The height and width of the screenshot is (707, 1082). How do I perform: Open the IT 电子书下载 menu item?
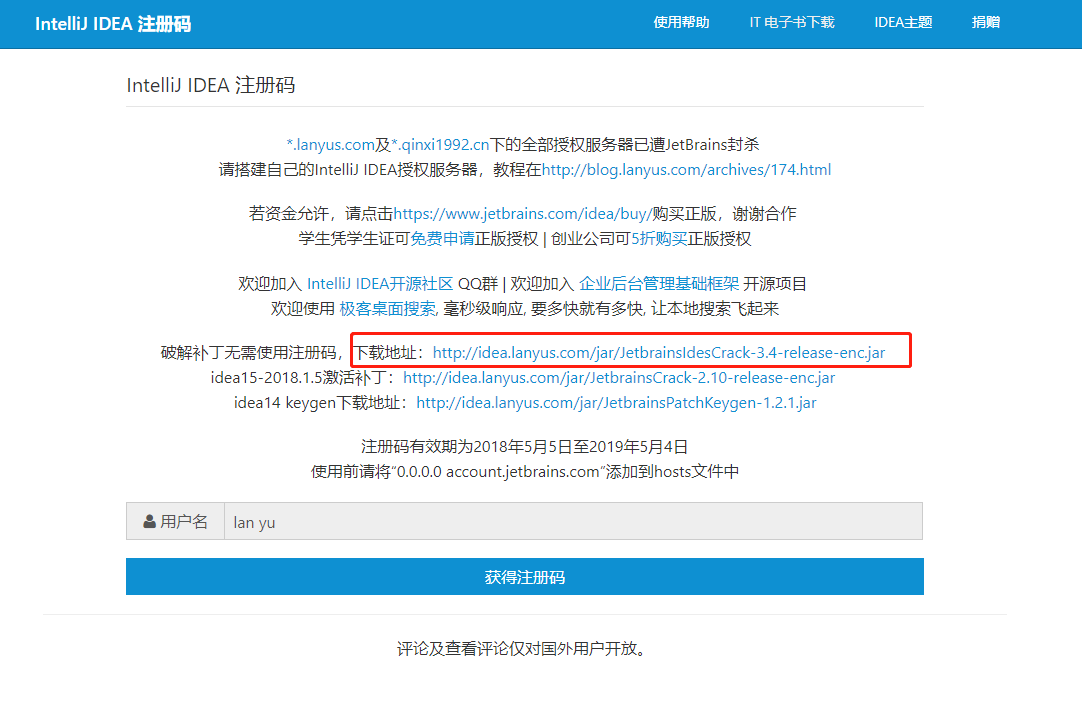pyautogui.click(x=791, y=23)
